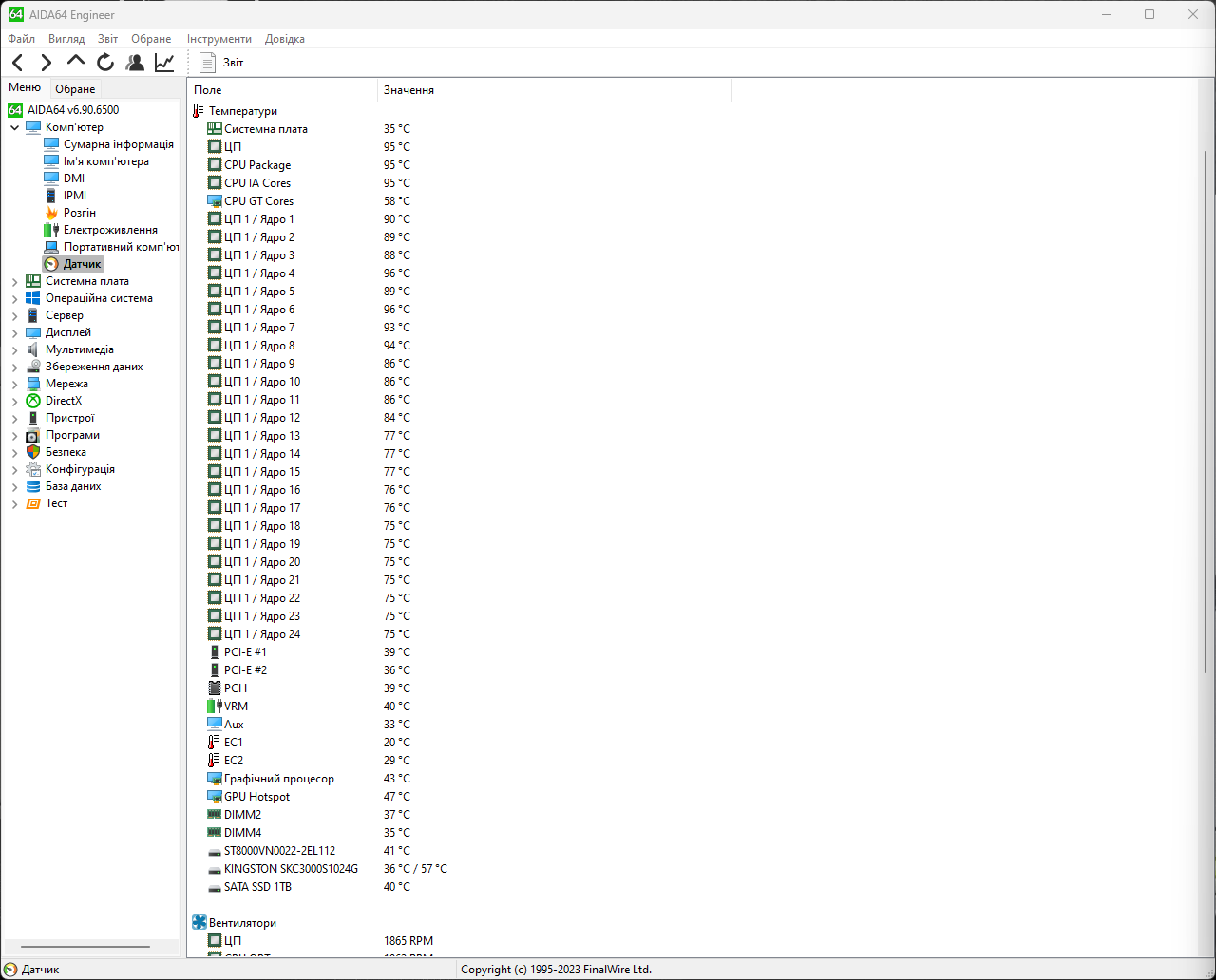Click the Конфігурація gear icon

pyautogui.click(x=33, y=469)
